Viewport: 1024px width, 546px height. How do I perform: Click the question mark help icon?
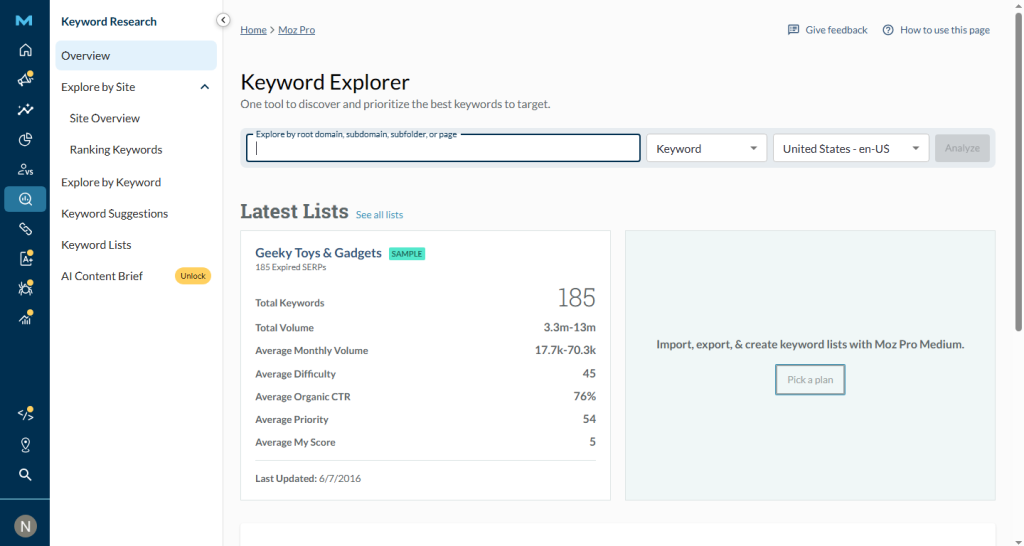pyautogui.click(x=888, y=30)
